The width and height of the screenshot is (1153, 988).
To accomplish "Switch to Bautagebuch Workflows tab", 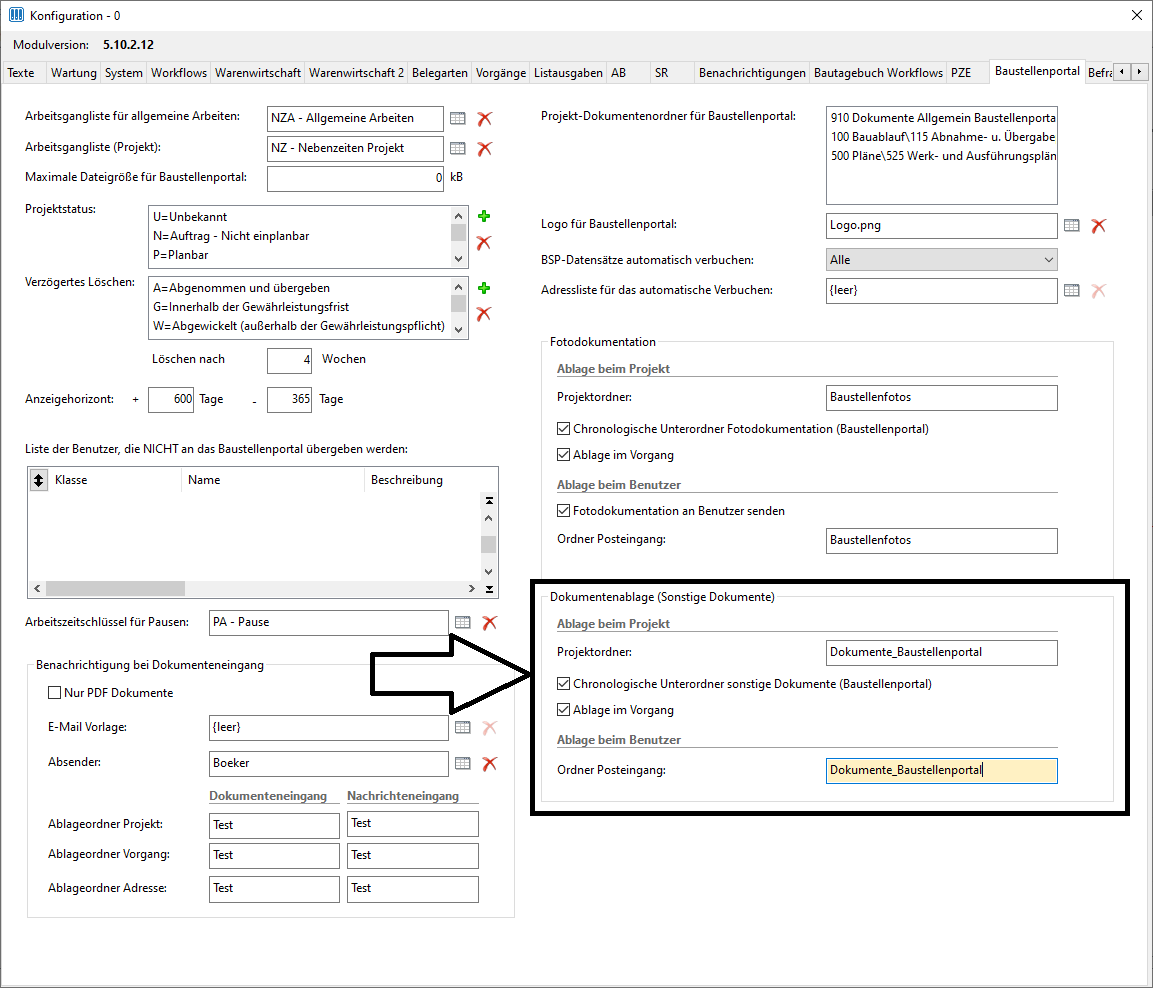I will pos(878,73).
